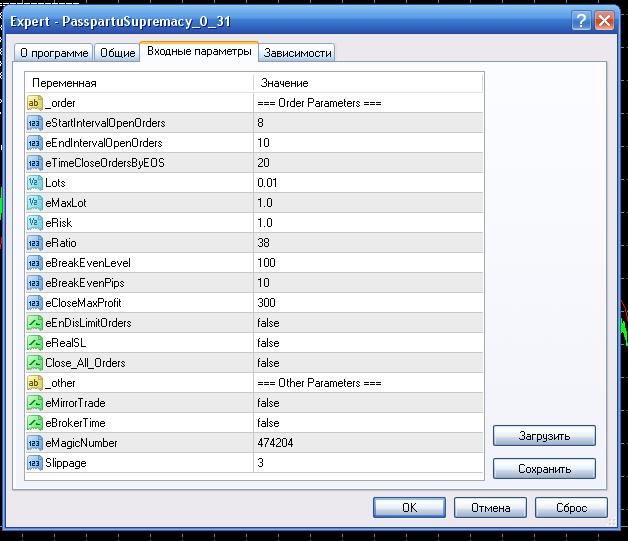Click the integer icon beside eCloseMaxProfit

click(35, 303)
